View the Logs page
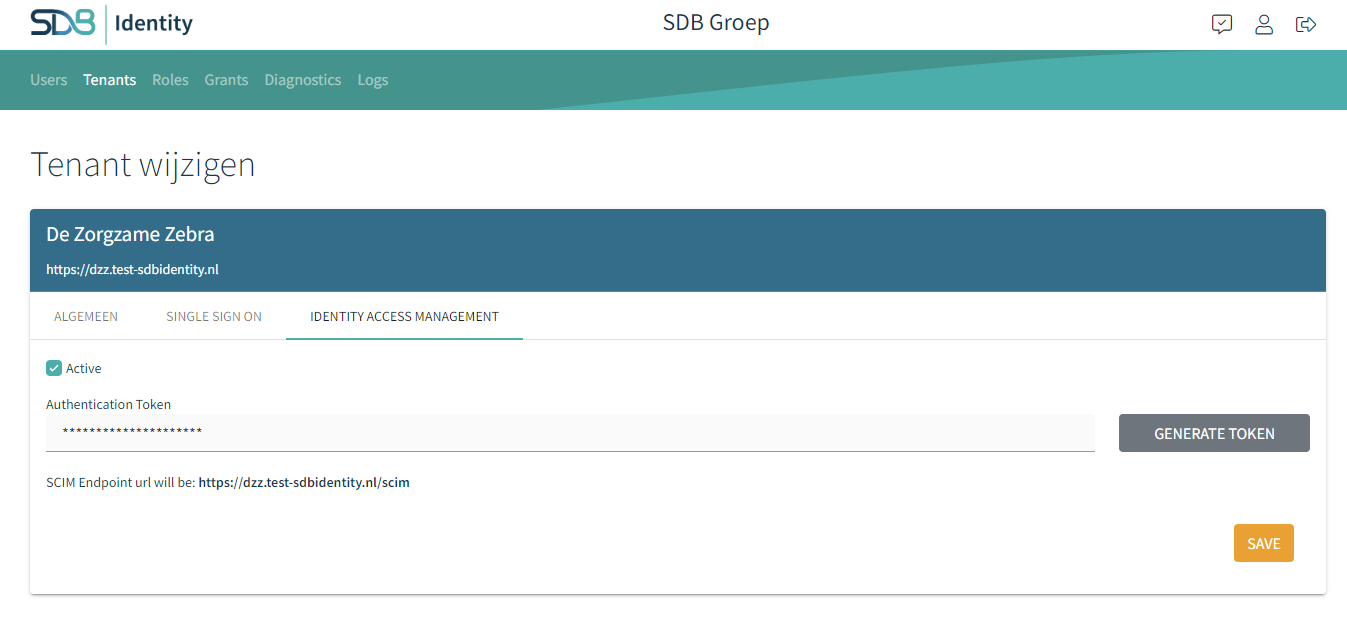 [373, 80]
